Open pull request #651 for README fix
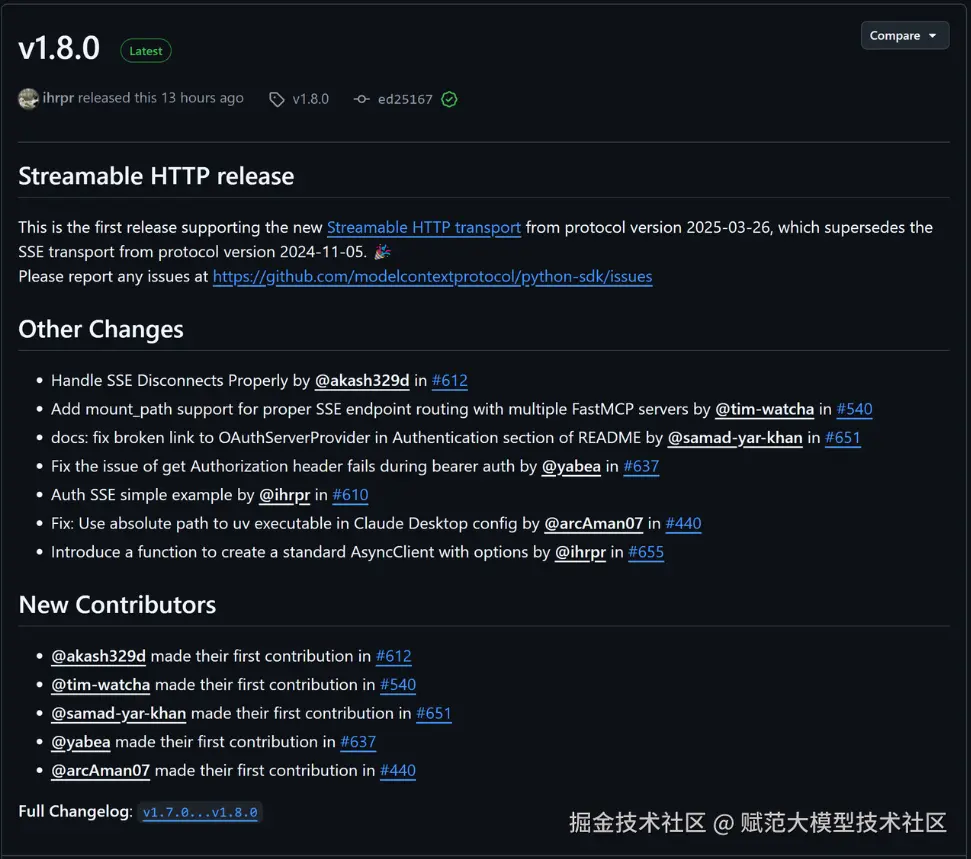Image resolution: width=971 pixels, height=859 pixels. pyautogui.click(x=842, y=437)
